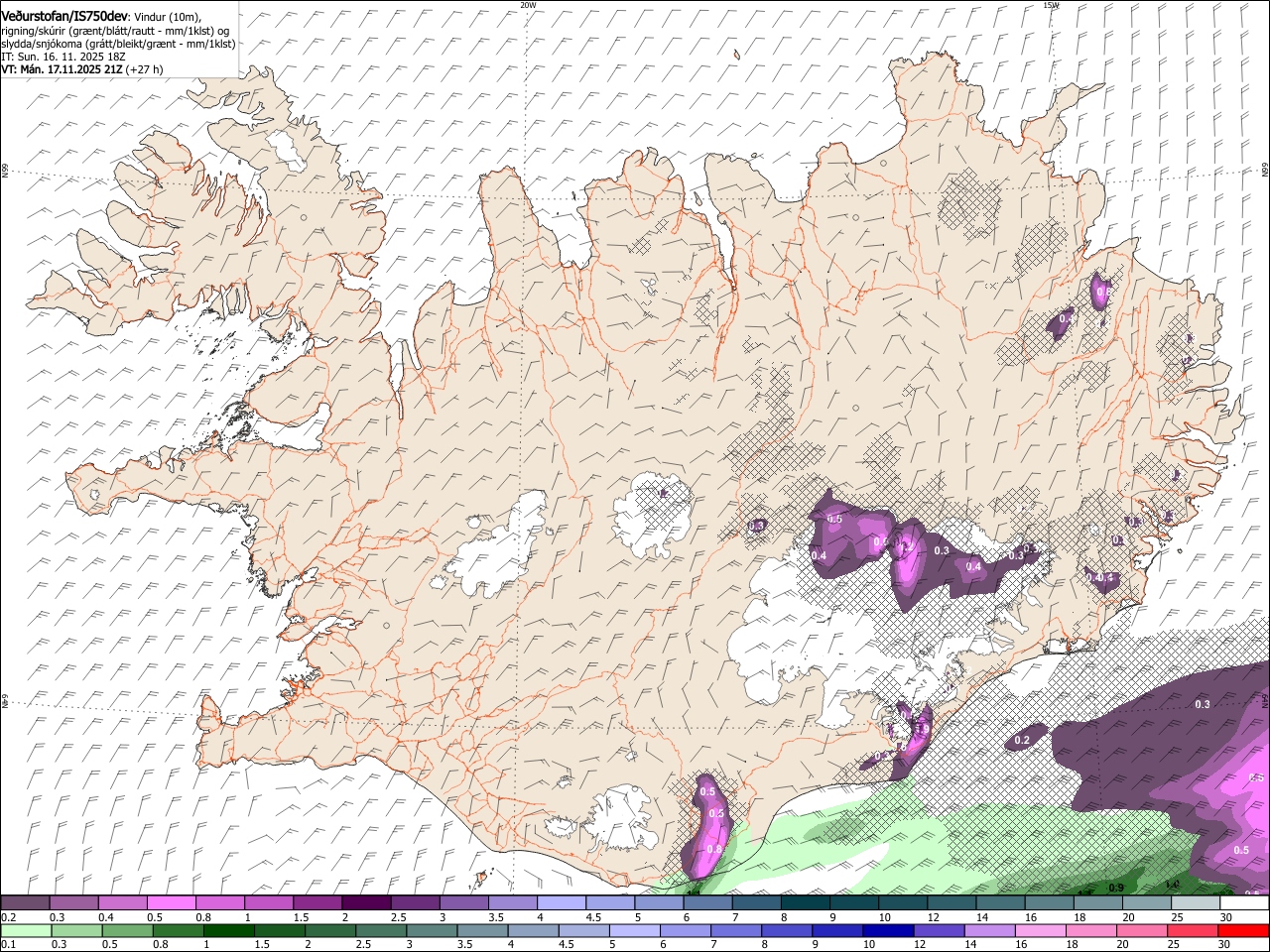
Task: Click the lower legend swatch between 2 and 2.5
Action: 330,930
